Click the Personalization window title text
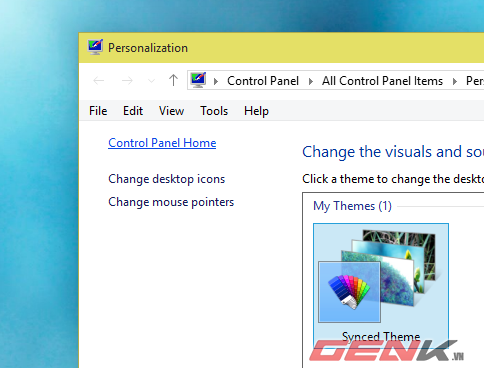Viewport: 484px width, 368px height. [148, 48]
